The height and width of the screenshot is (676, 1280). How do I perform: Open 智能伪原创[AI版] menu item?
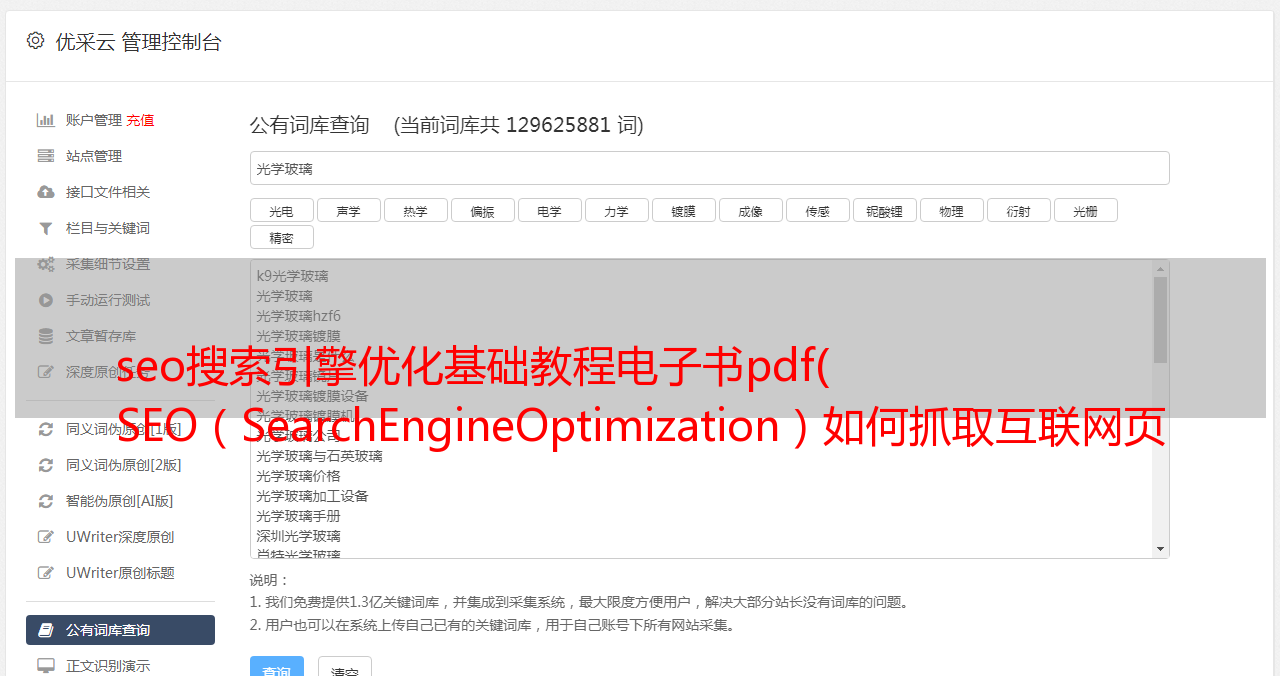coord(120,501)
